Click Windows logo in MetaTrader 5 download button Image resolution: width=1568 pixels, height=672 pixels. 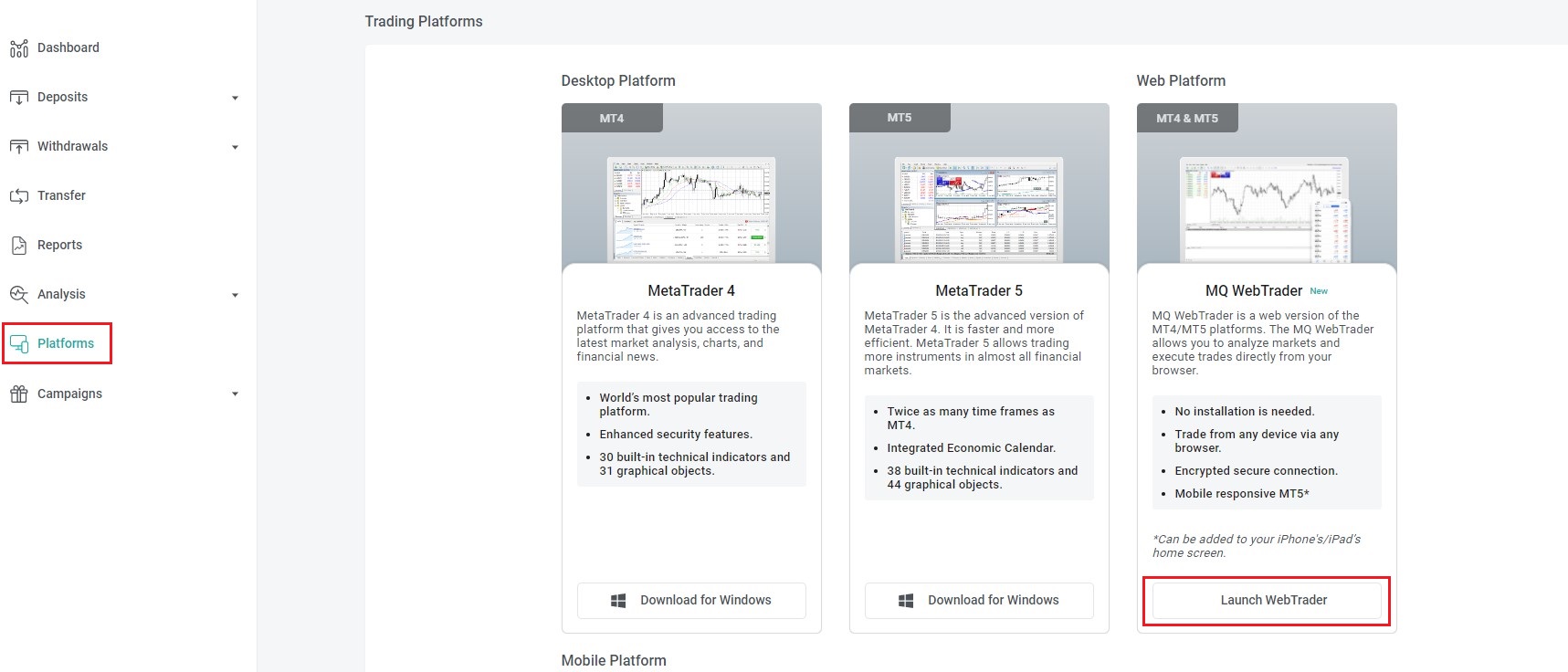[x=906, y=601]
